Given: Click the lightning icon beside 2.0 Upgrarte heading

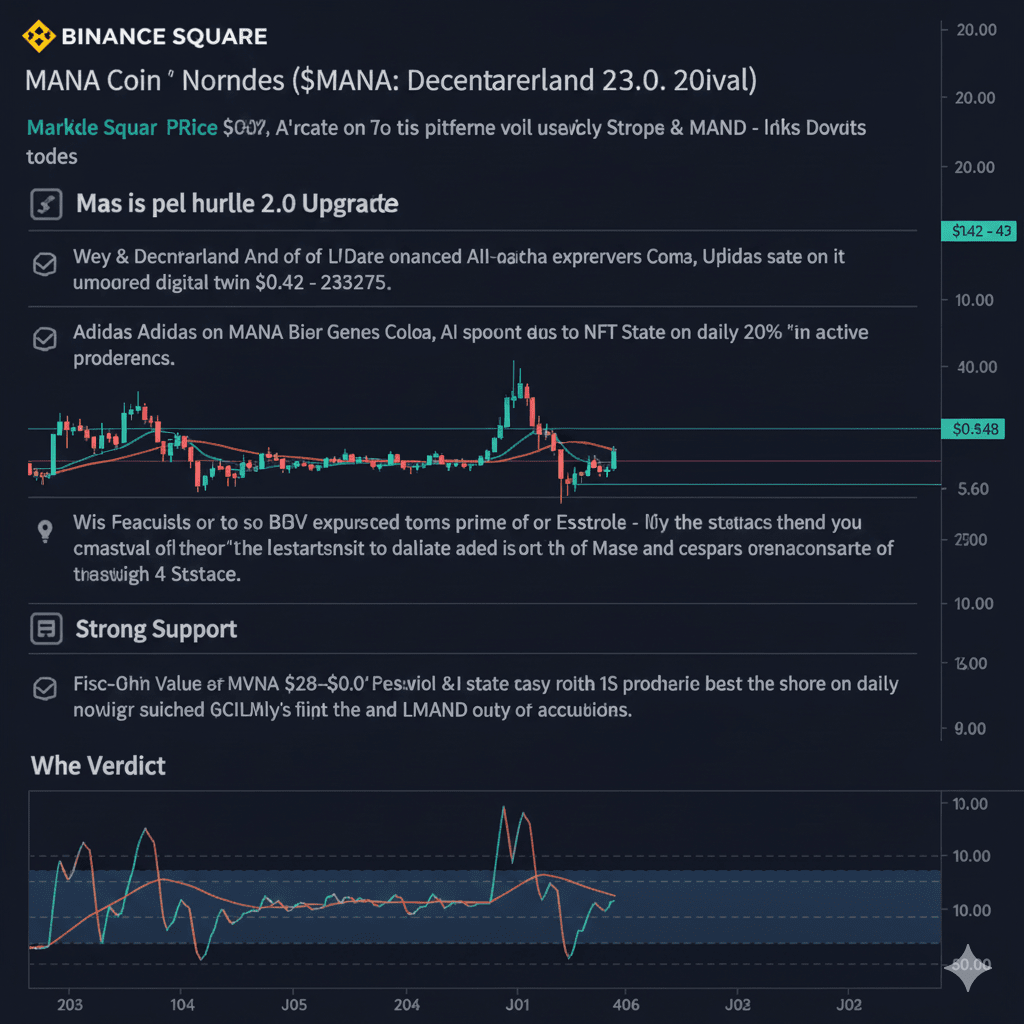Looking at the screenshot, I should [45, 204].
